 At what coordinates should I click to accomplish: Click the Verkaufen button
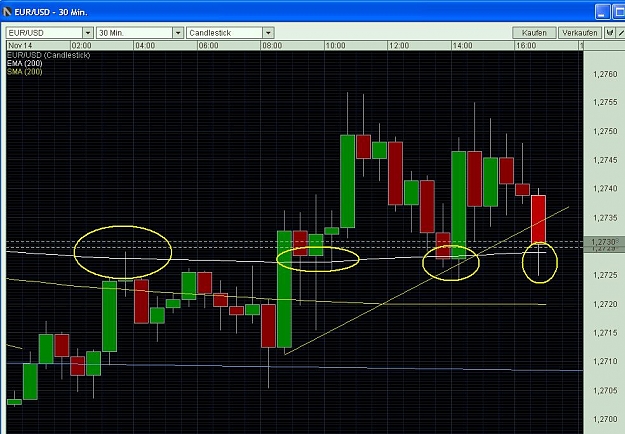pos(580,33)
